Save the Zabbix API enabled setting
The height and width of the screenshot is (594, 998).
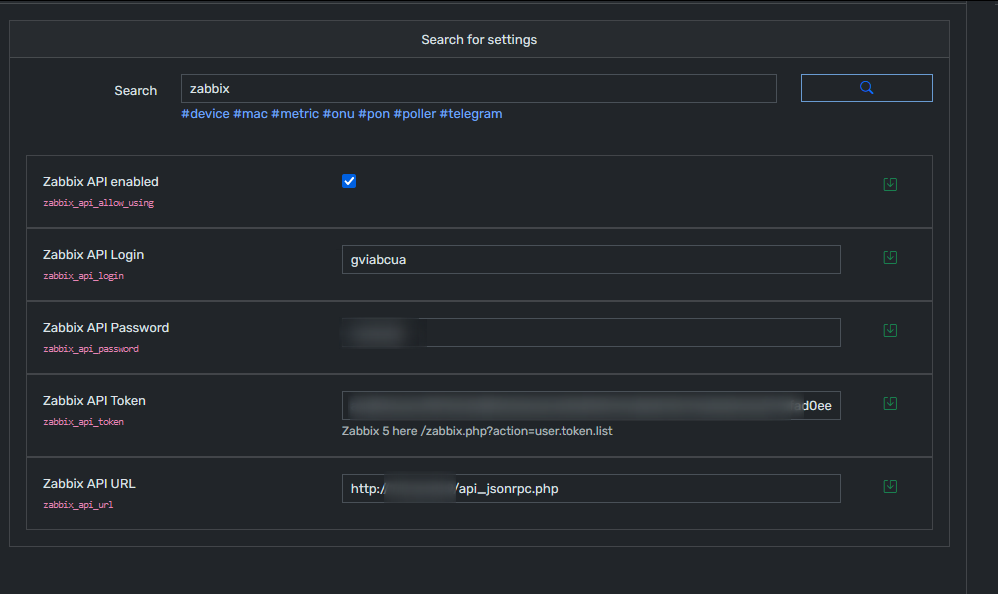(890, 185)
